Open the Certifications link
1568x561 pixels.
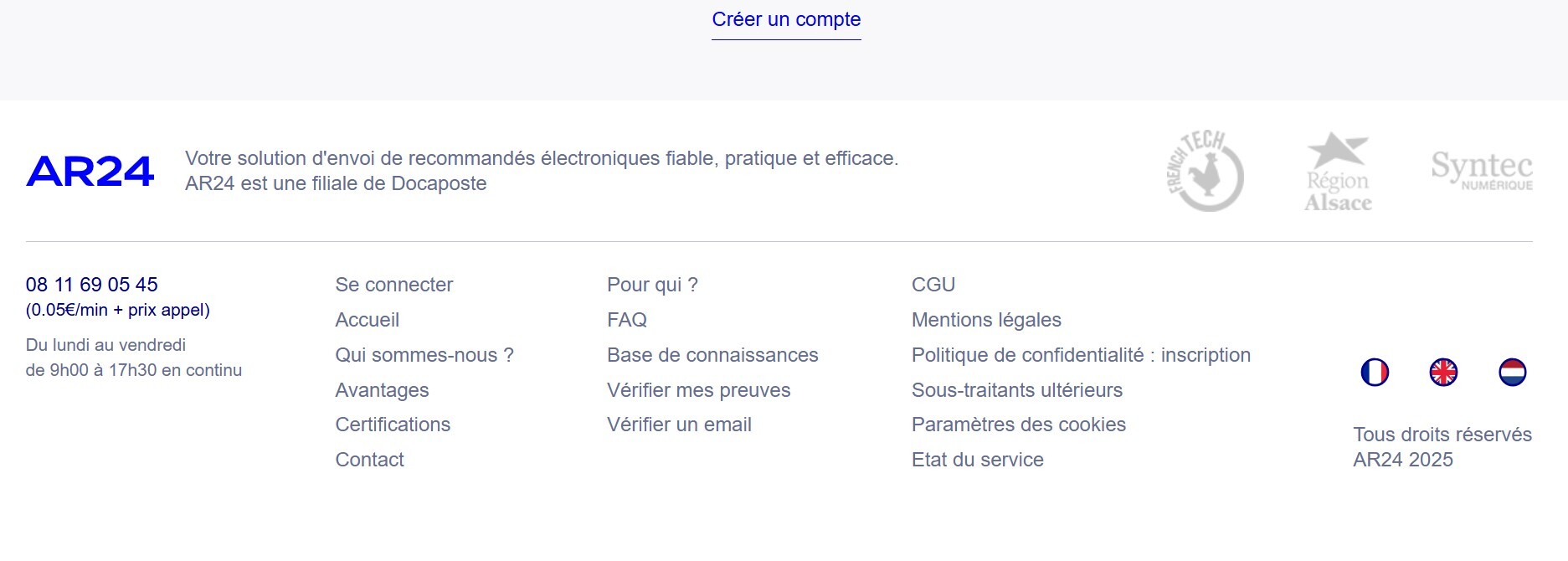[x=393, y=425]
